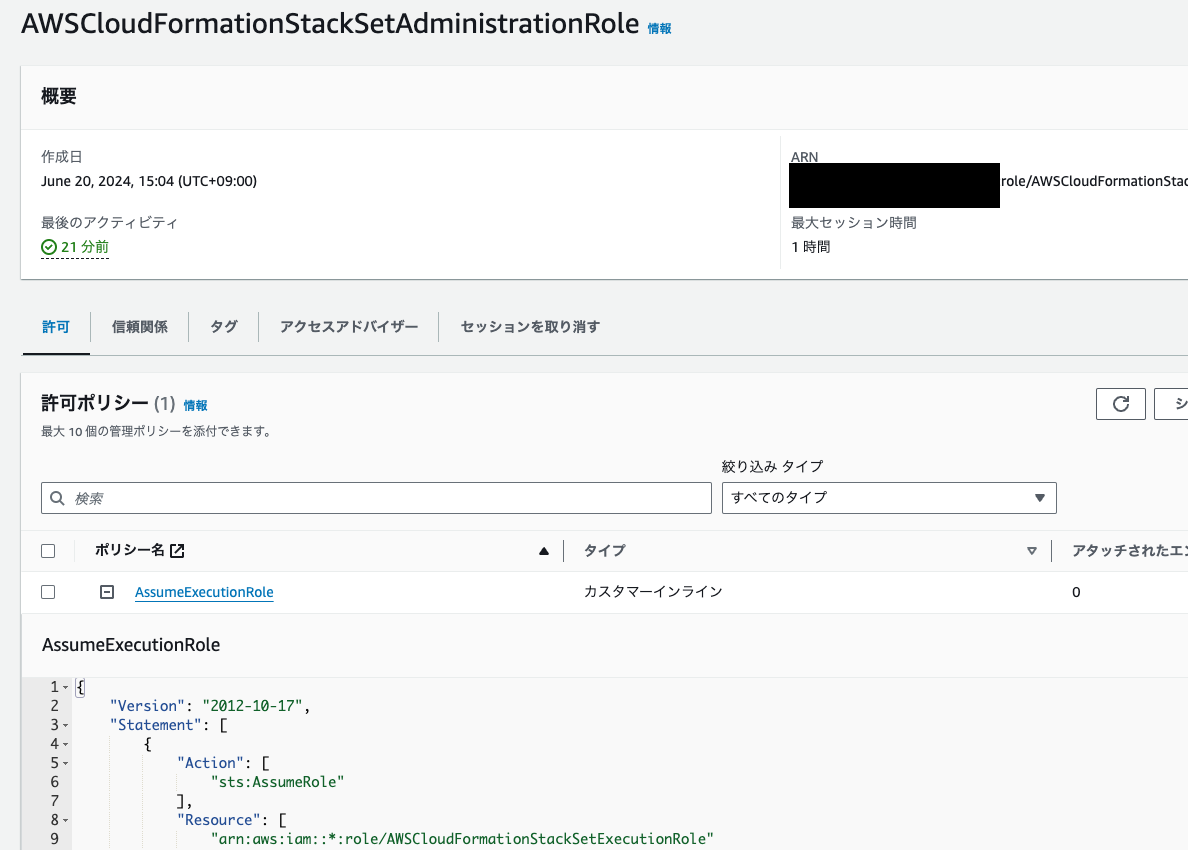
Task: Check the AssumeExecutionRole row checkbox
Action: tap(47, 591)
